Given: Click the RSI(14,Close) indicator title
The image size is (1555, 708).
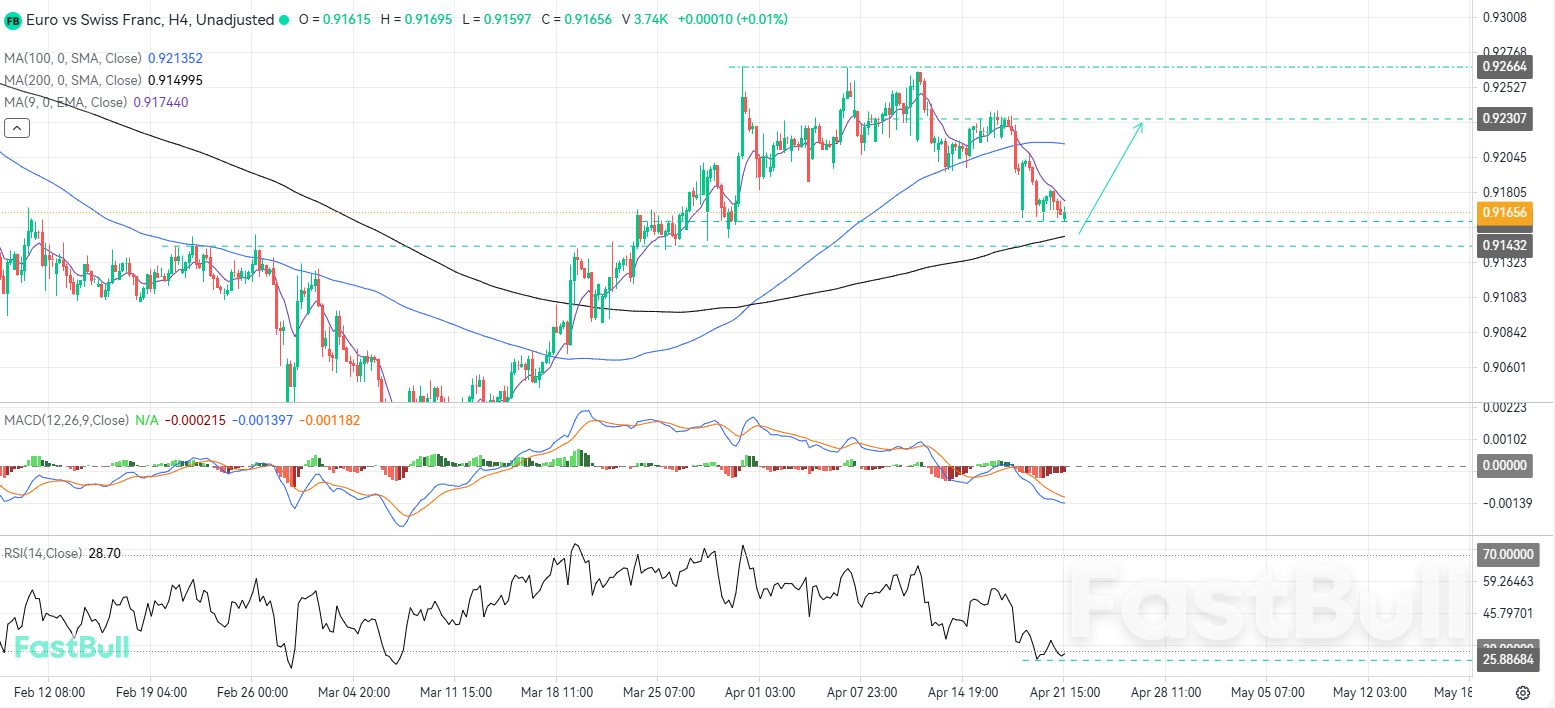Looking at the screenshot, I should point(43,553).
